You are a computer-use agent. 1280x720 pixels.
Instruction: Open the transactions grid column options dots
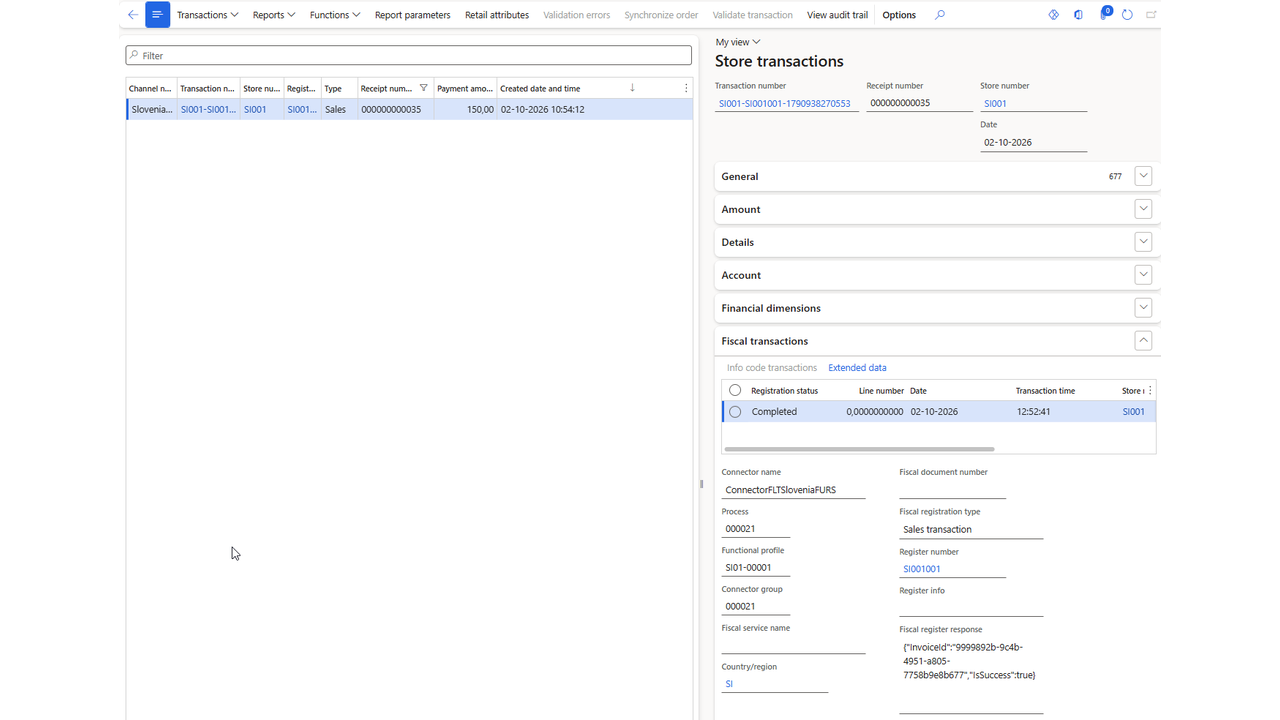(x=685, y=88)
